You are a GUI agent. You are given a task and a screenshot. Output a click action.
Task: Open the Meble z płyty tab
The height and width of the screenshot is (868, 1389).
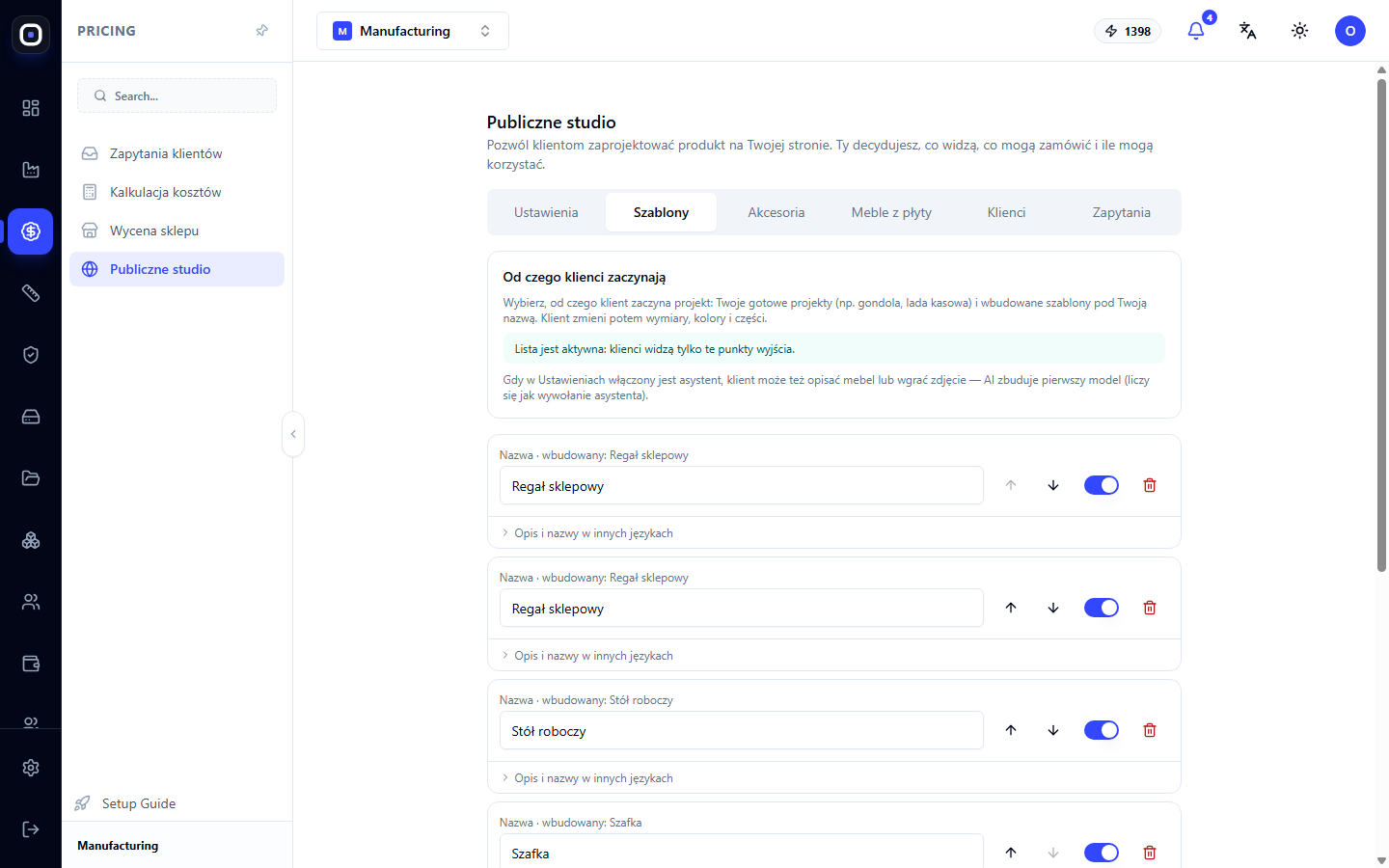tap(891, 212)
